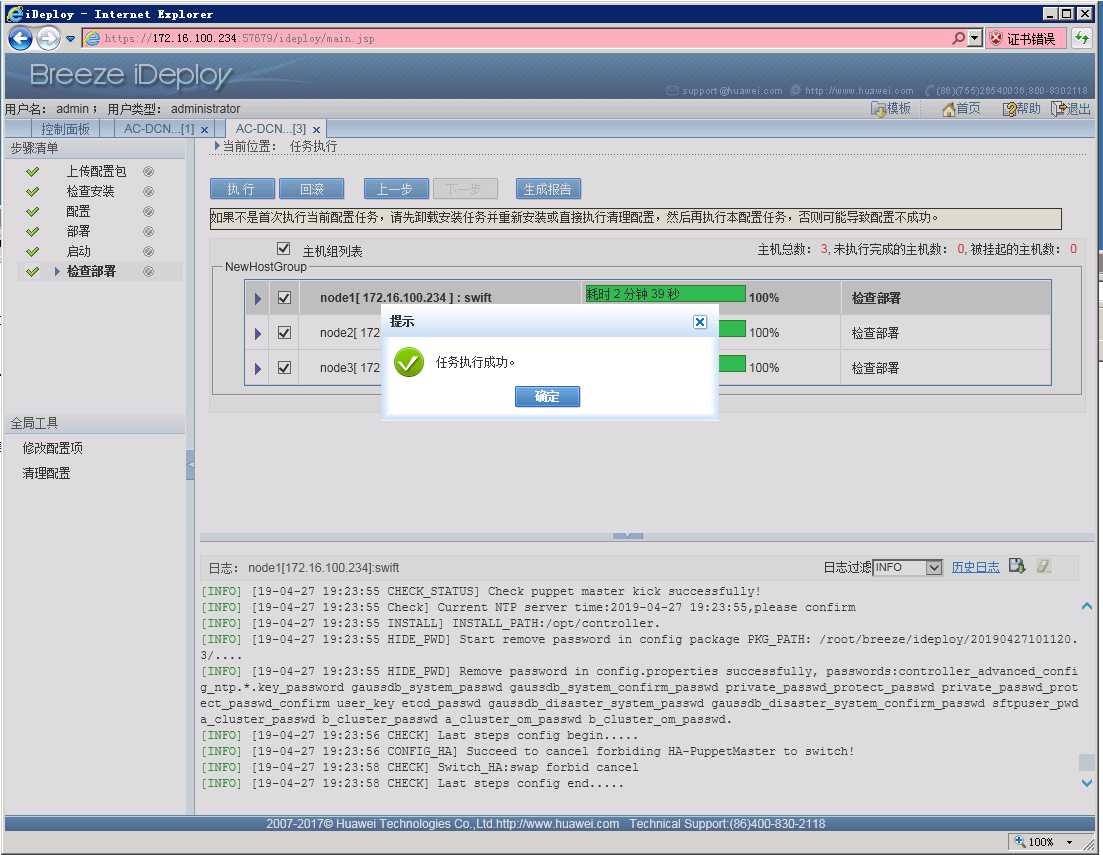The width and height of the screenshot is (1103, 855).
Task: Click the 生成报告 button
Action: tap(548, 189)
